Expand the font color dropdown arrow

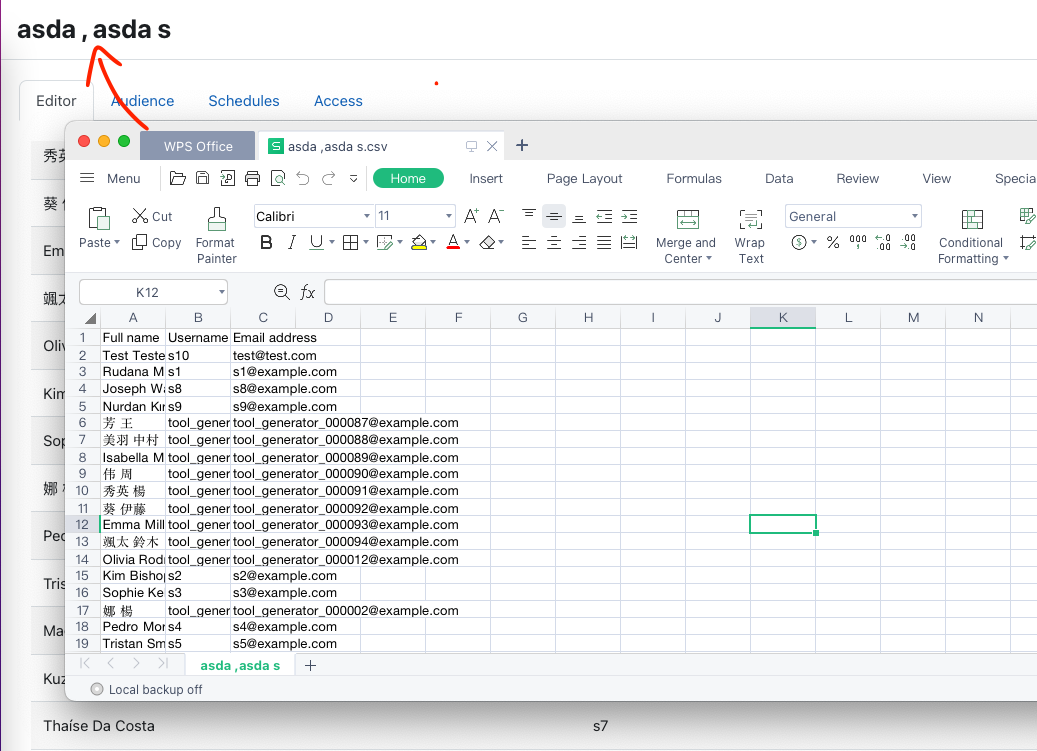tap(467, 243)
